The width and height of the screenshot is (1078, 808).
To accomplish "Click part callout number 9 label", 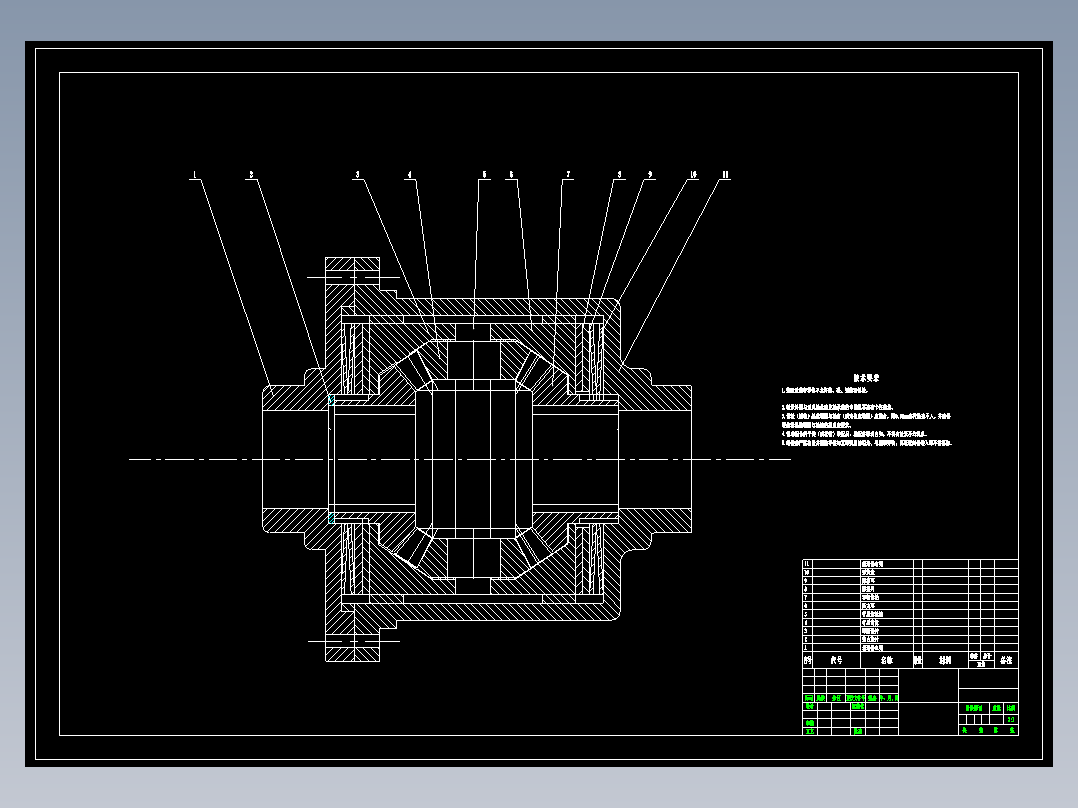I will pyautogui.click(x=650, y=175).
